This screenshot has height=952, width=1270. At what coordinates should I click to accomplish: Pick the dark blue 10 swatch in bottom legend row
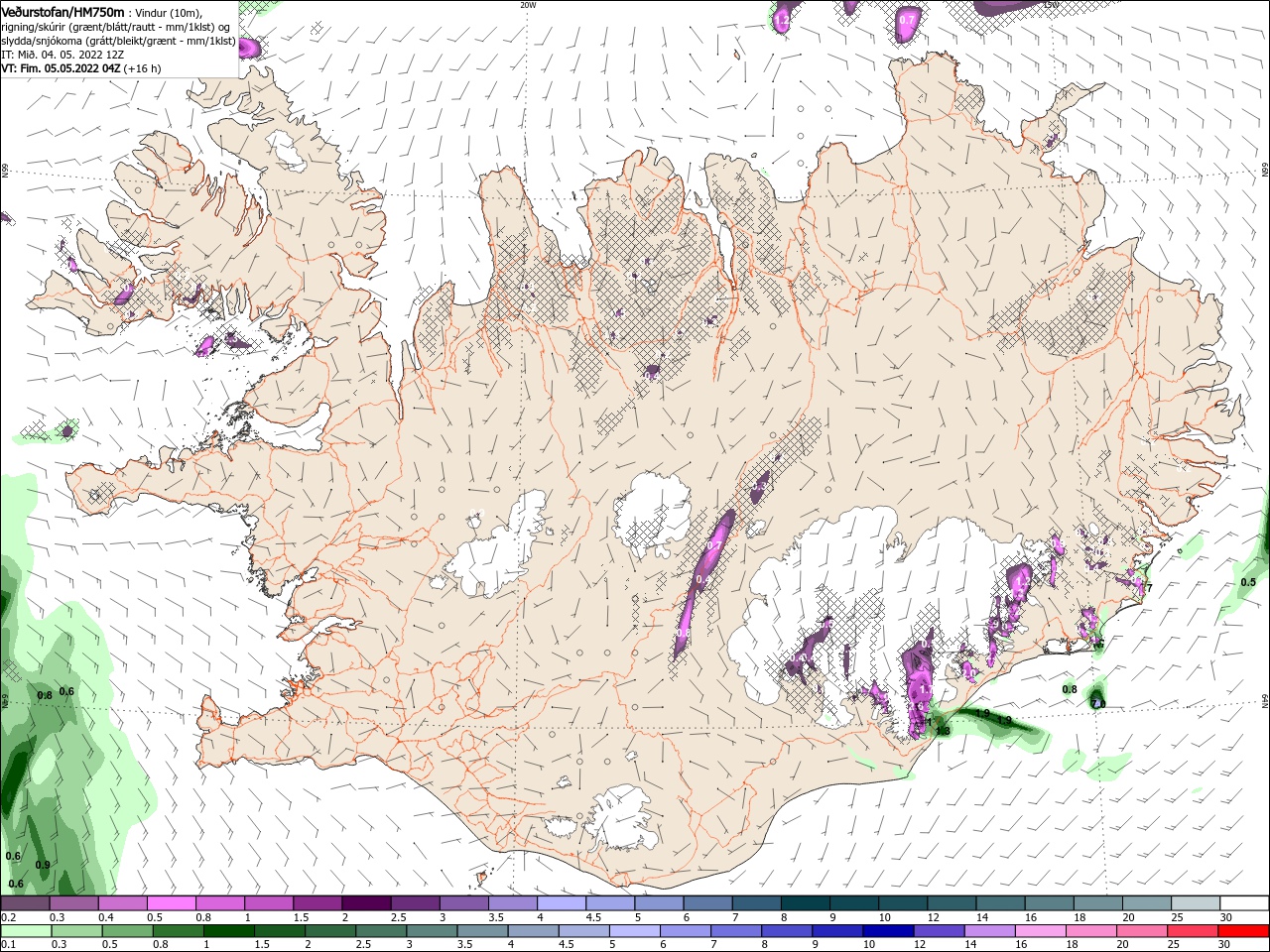pos(889,931)
